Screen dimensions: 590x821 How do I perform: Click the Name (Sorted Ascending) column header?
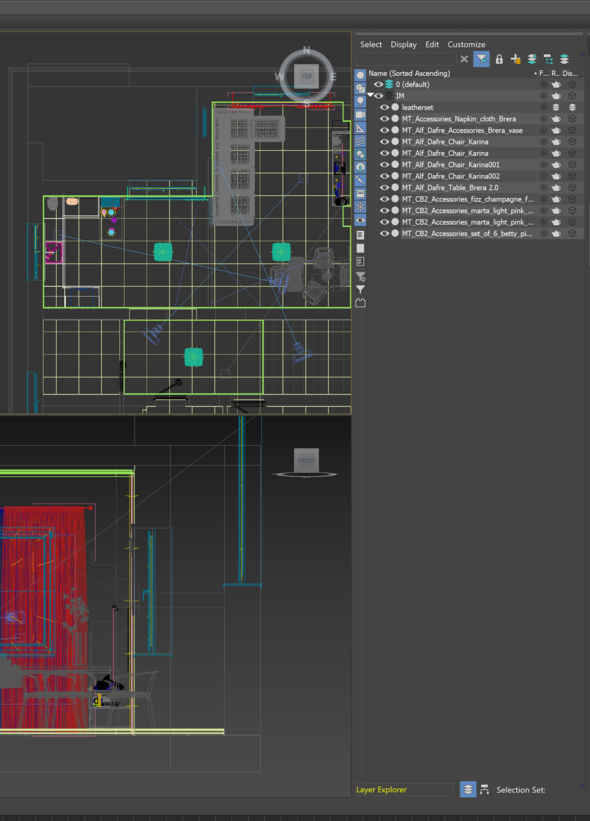pos(409,73)
